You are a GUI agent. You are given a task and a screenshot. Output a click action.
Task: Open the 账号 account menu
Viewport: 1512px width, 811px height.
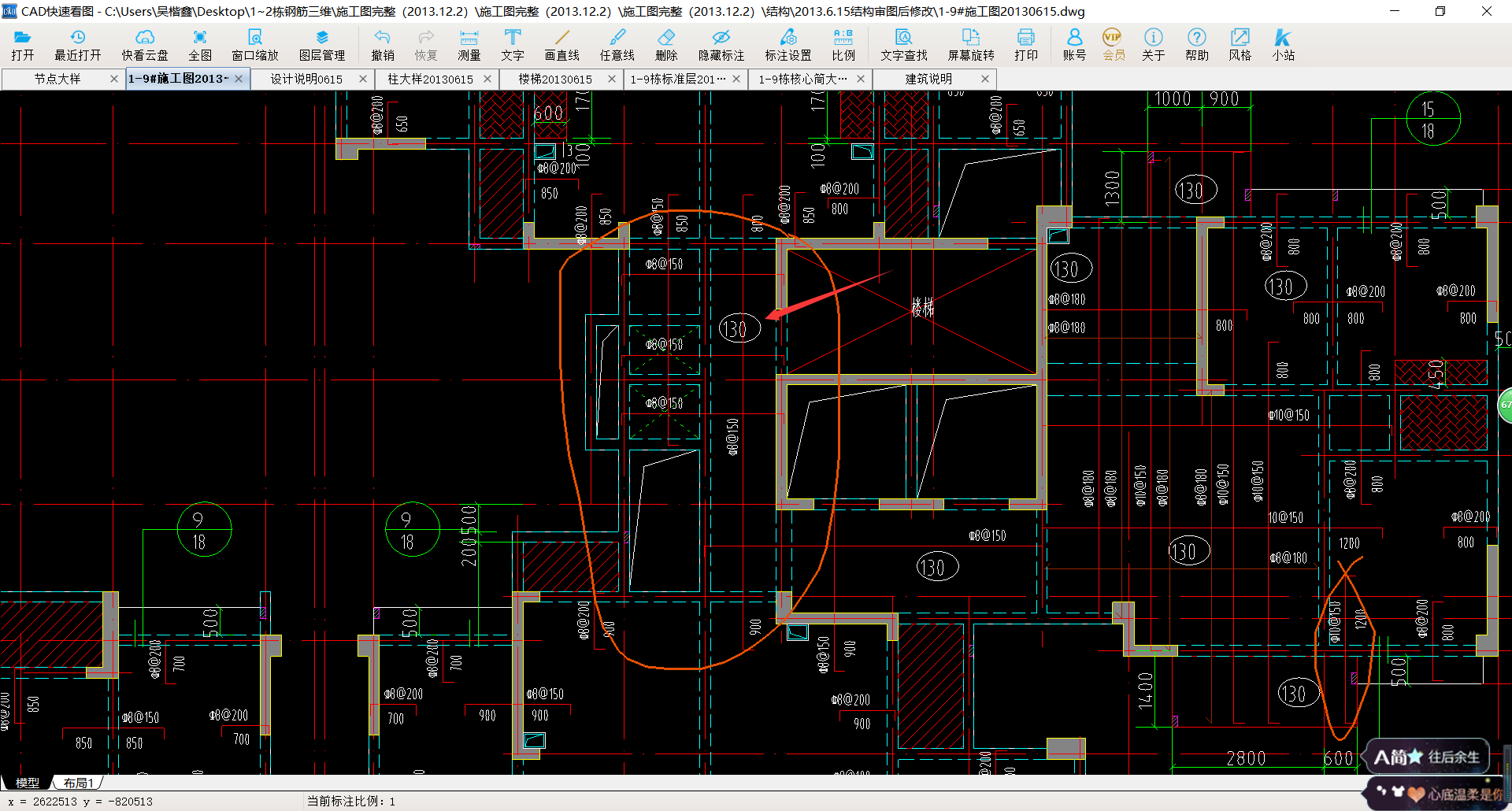pyautogui.click(x=1074, y=45)
